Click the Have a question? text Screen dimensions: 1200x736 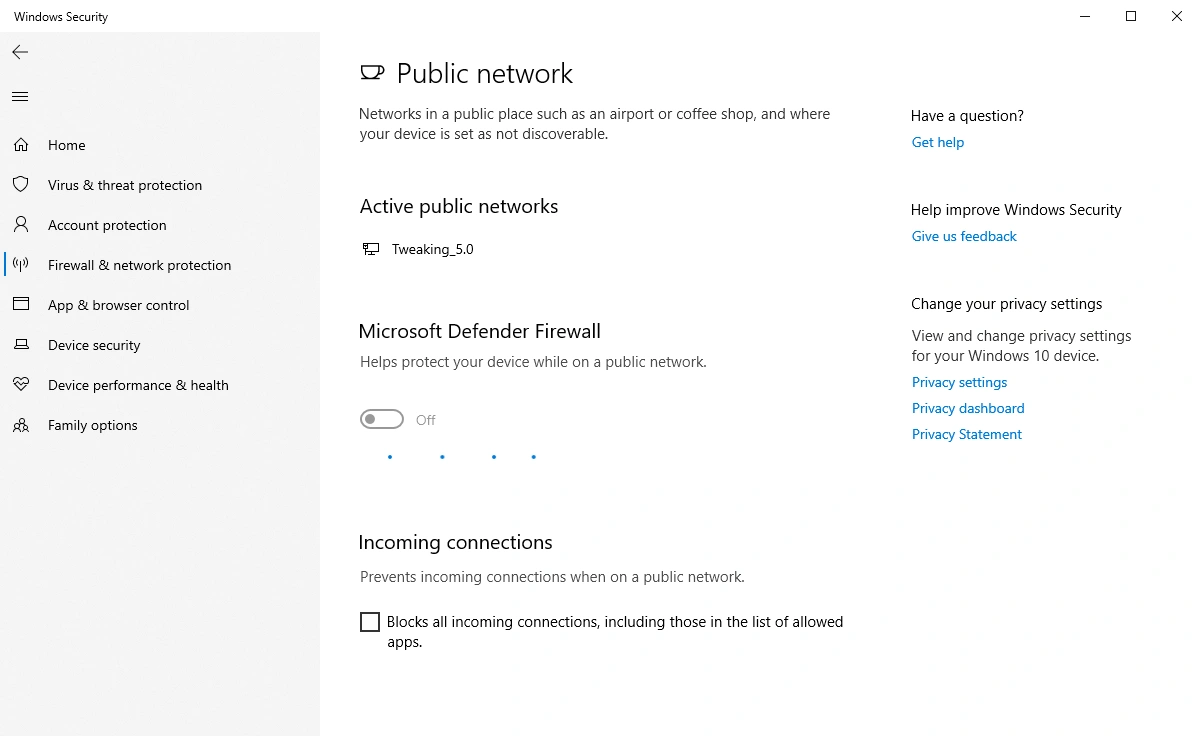click(967, 116)
